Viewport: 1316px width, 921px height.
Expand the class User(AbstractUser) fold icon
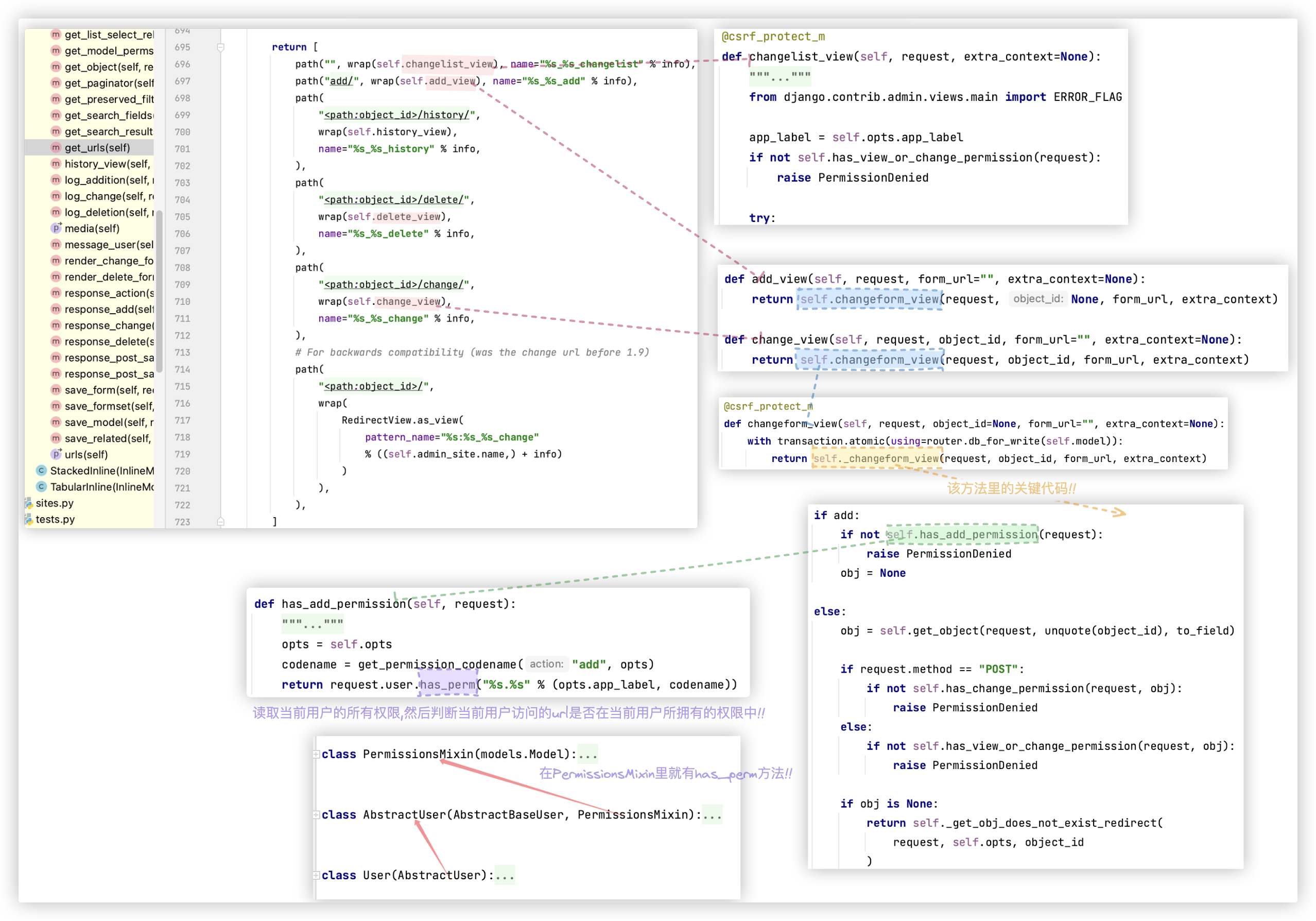[317, 875]
